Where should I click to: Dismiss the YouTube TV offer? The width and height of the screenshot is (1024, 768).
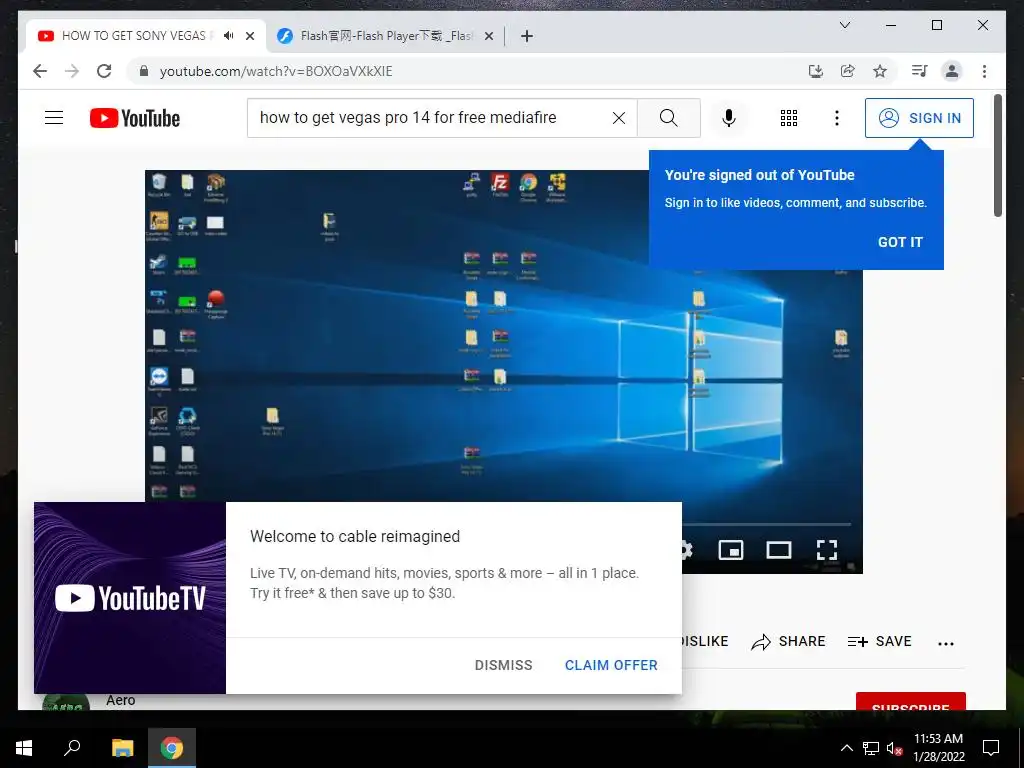[x=504, y=665]
